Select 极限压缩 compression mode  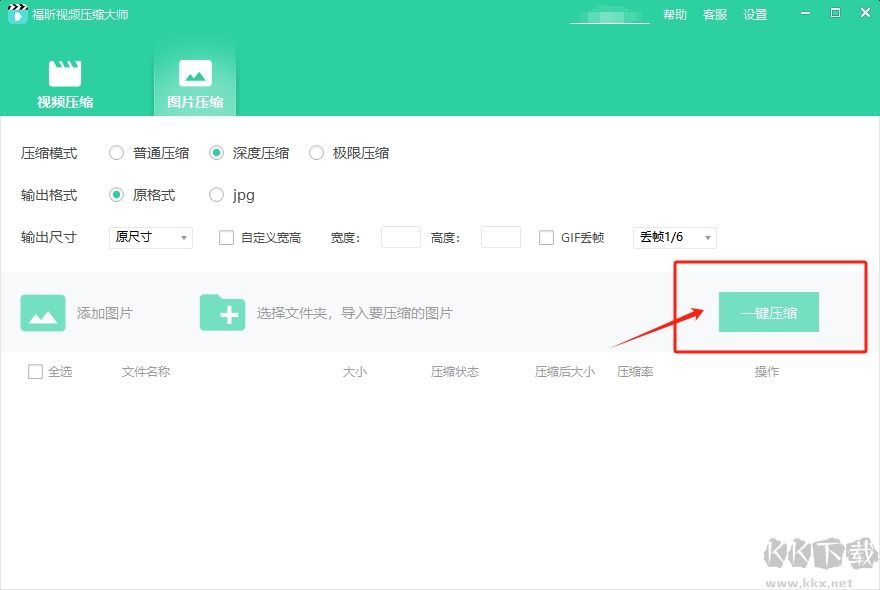[x=317, y=153]
